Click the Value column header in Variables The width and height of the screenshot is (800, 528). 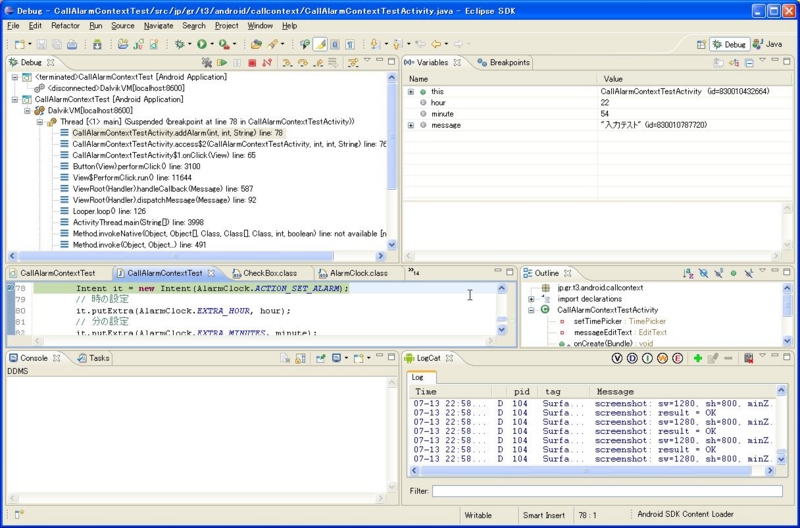click(x=613, y=79)
